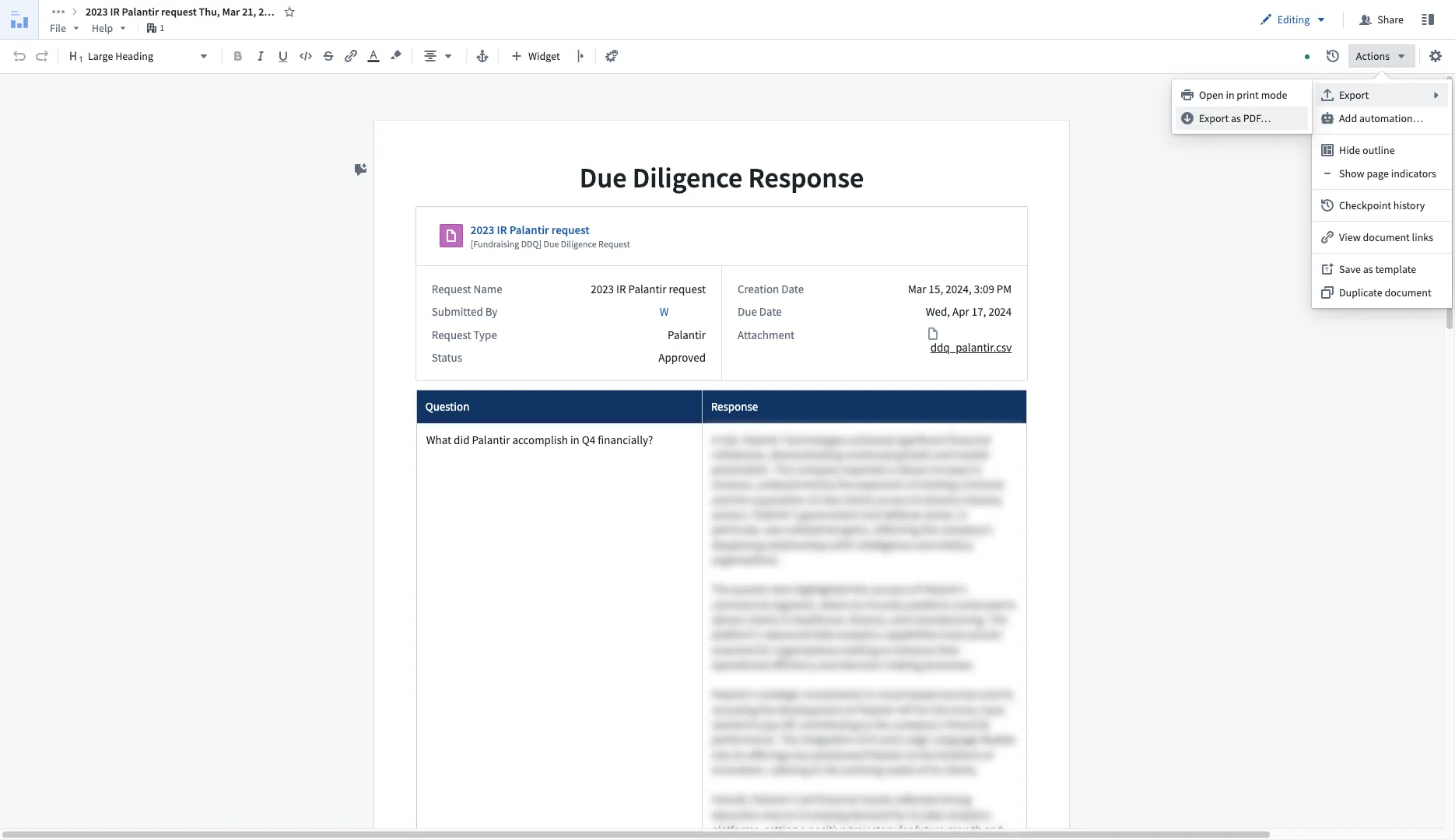1455x840 pixels.
Task: Toggle the side panel layout icon
Action: tap(1428, 19)
